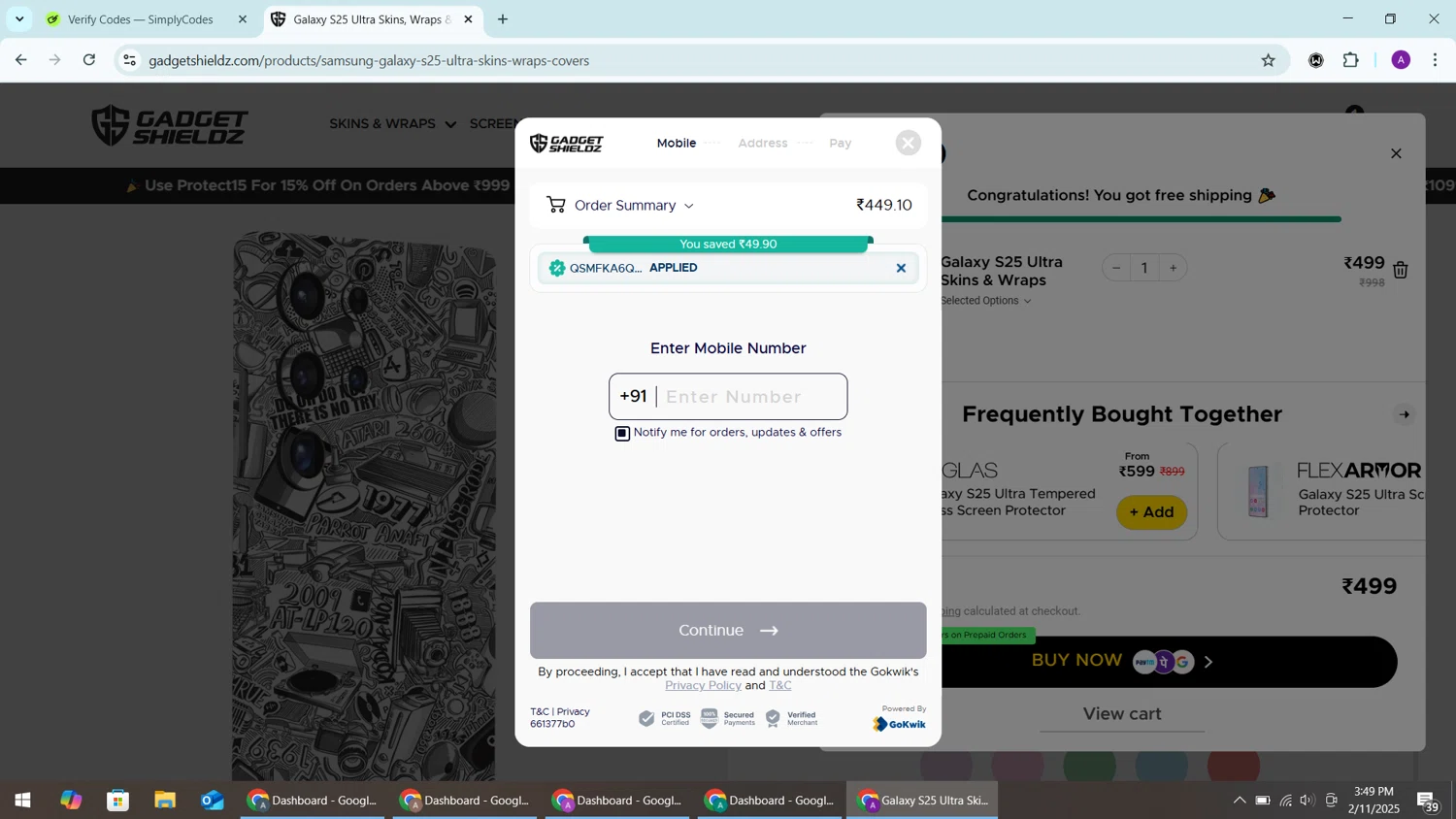Open Microsoft Store from the taskbar
This screenshot has width=1456, height=819.
click(118, 801)
